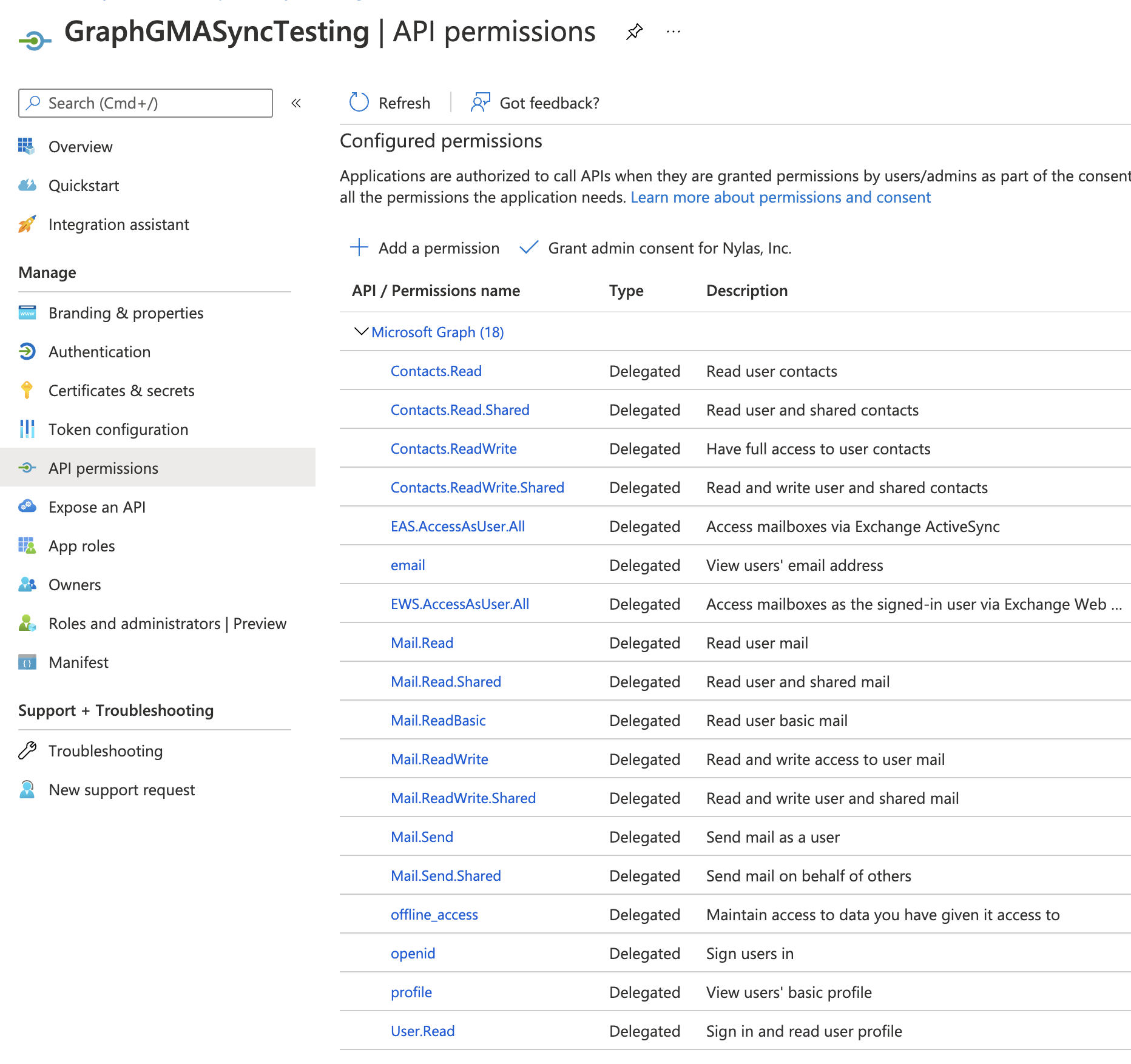The width and height of the screenshot is (1131, 1064).
Task: Click the Manifest icon in the sidebar
Action: pos(27,662)
